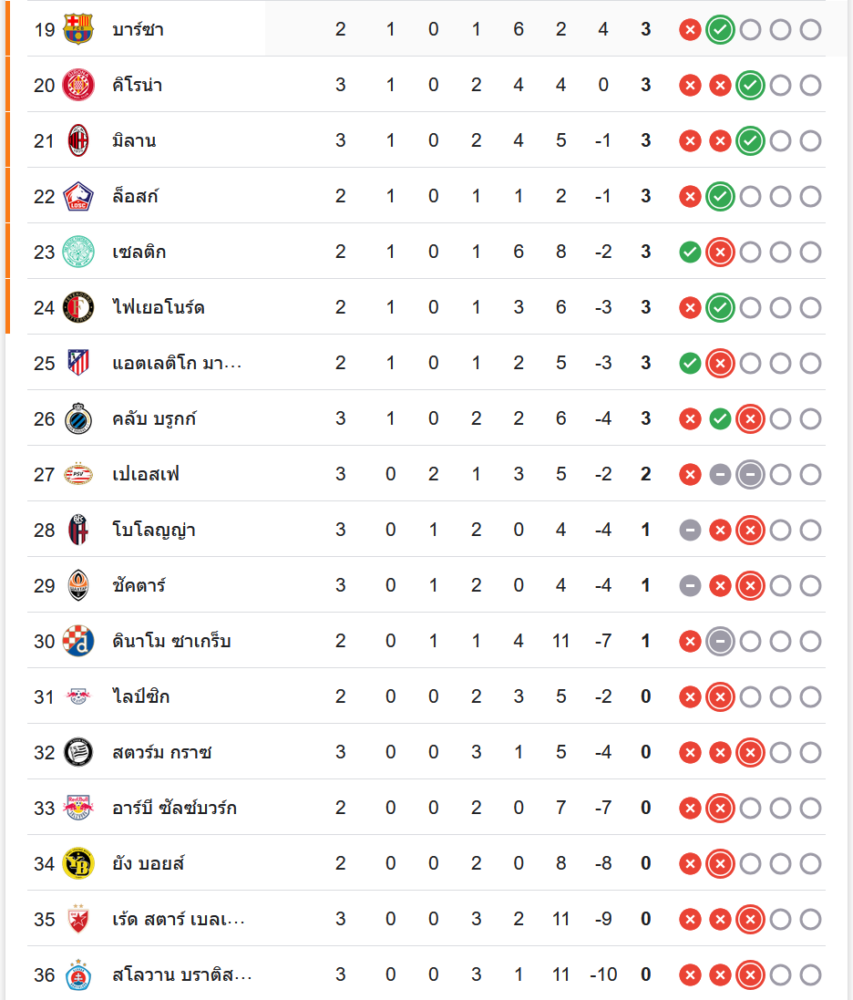This screenshot has width=853, height=1000.
Task: Open the เปเอสเฟ team link
Action: [x=146, y=474]
